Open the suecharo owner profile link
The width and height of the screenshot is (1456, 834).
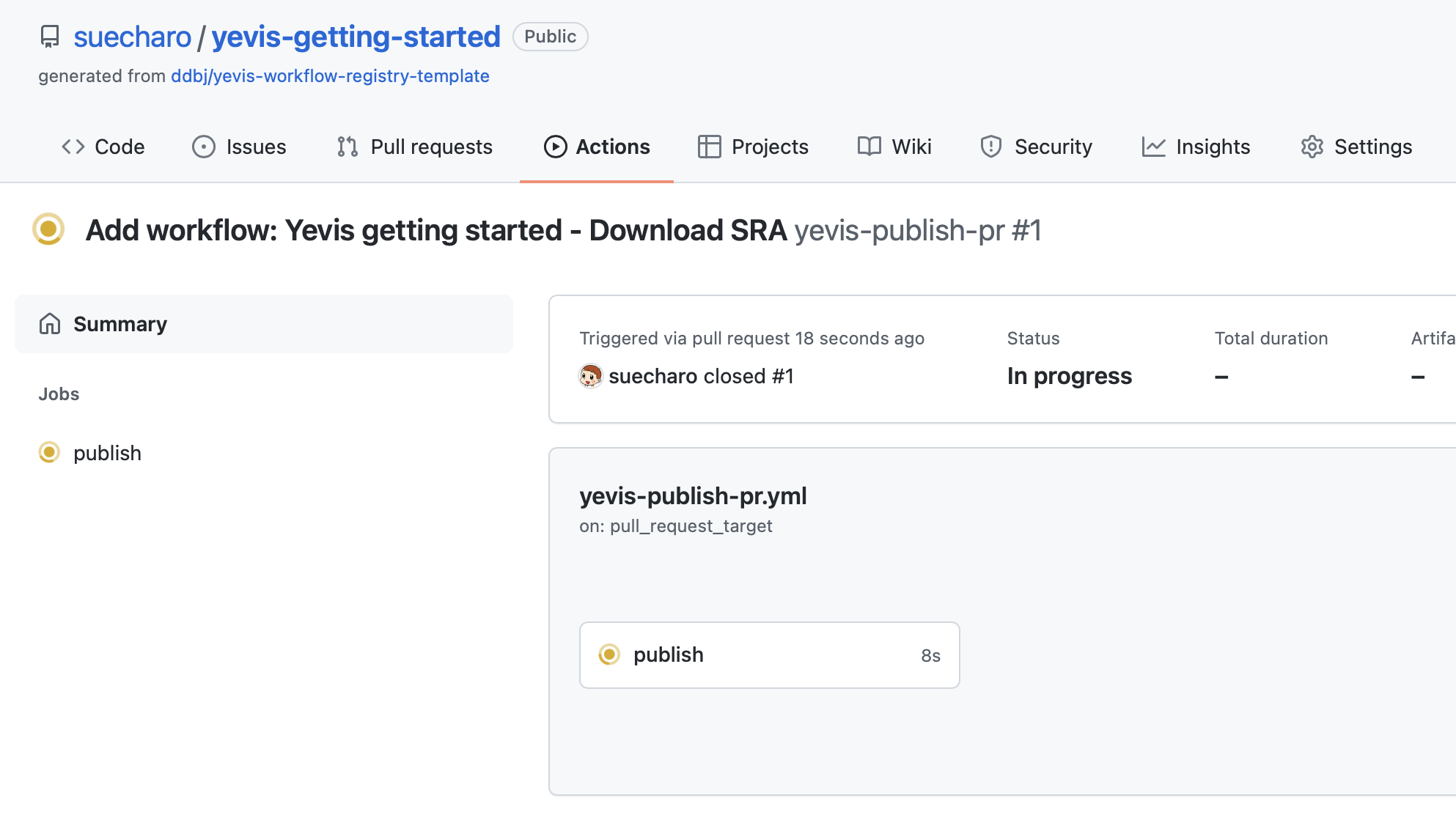click(132, 37)
